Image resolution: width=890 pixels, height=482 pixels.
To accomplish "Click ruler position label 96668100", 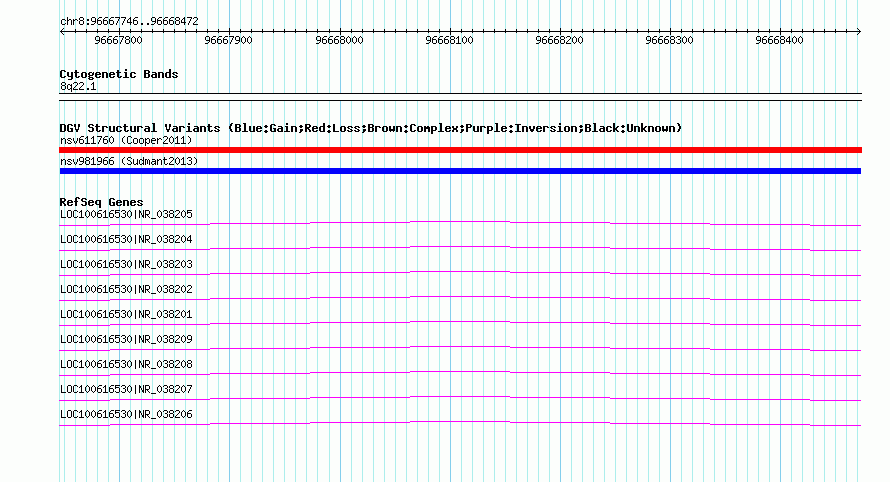I will 449,40.
